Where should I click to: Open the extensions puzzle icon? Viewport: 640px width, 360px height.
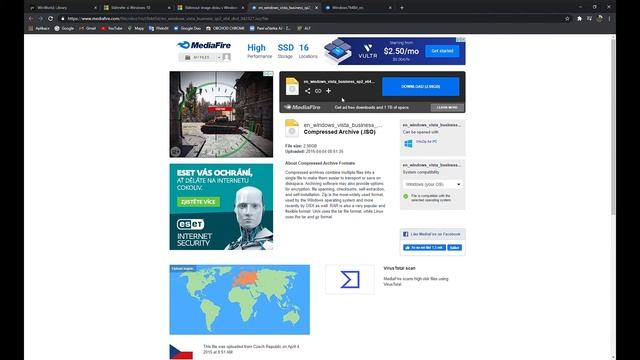point(579,18)
